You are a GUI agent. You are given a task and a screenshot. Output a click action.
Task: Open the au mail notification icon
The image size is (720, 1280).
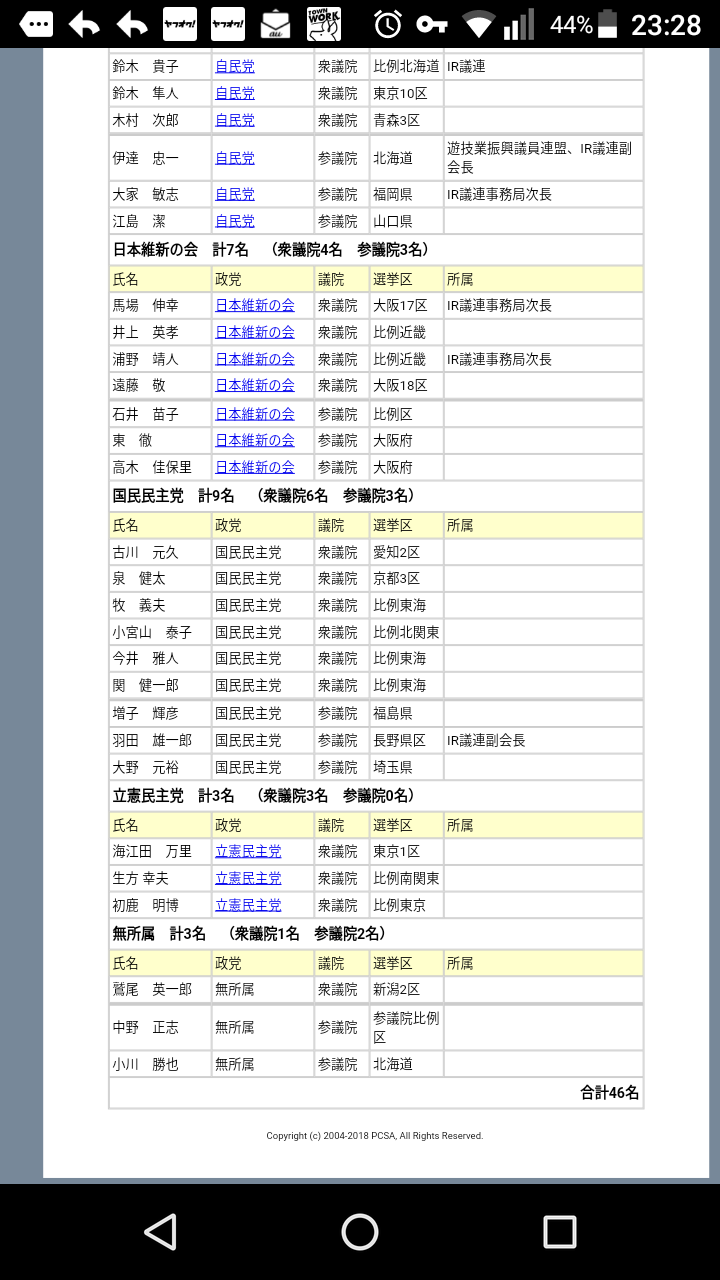click(275, 25)
